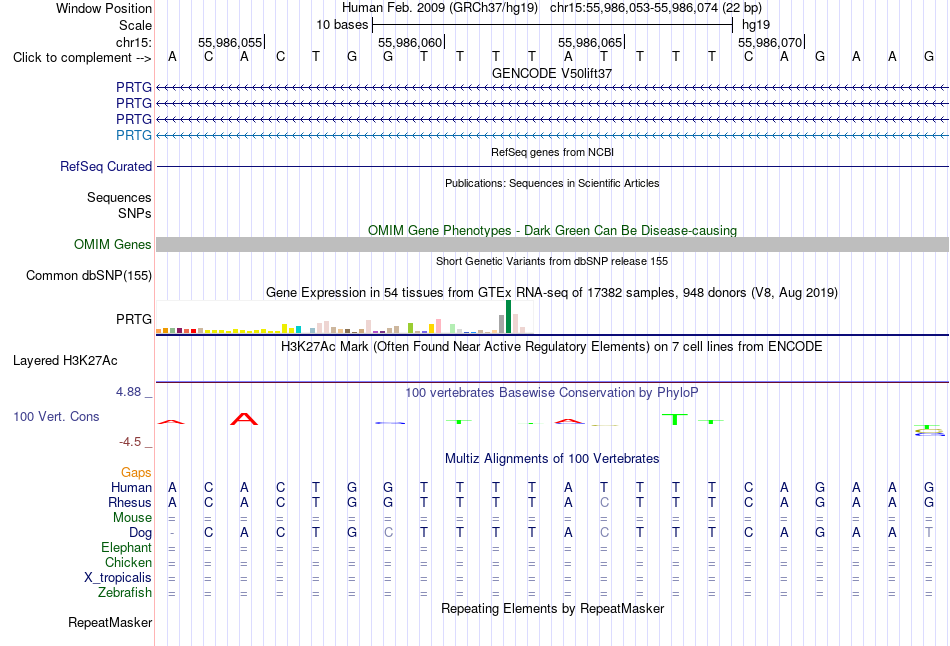Viewport: 950px width, 646px height.
Task: Click 'RefSeq genes from NCBI' track title
Action: click(x=552, y=152)
